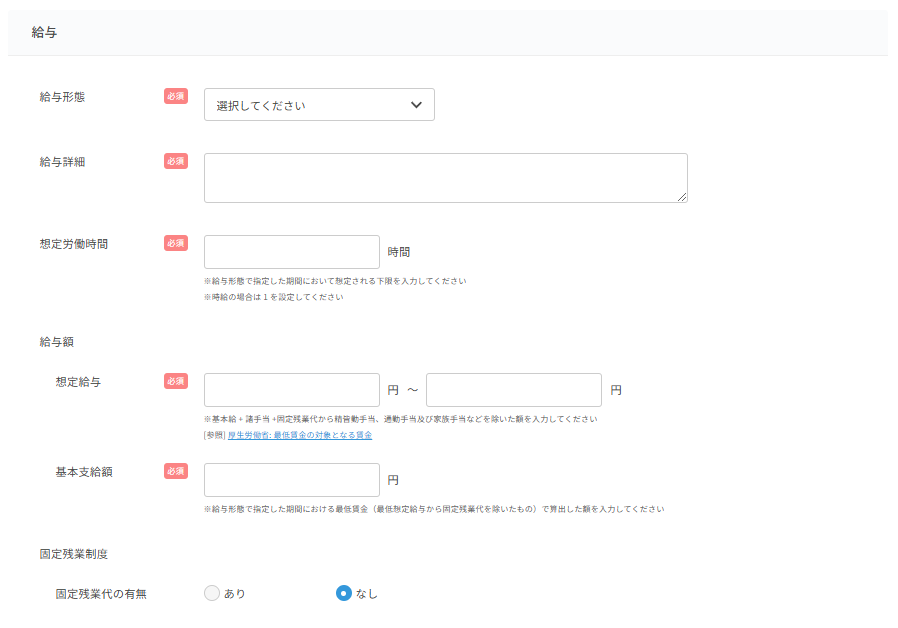Click the 必須 badge beside 給与形態
Viewport: 898px width, 628px height.
[x=176, y=96]
